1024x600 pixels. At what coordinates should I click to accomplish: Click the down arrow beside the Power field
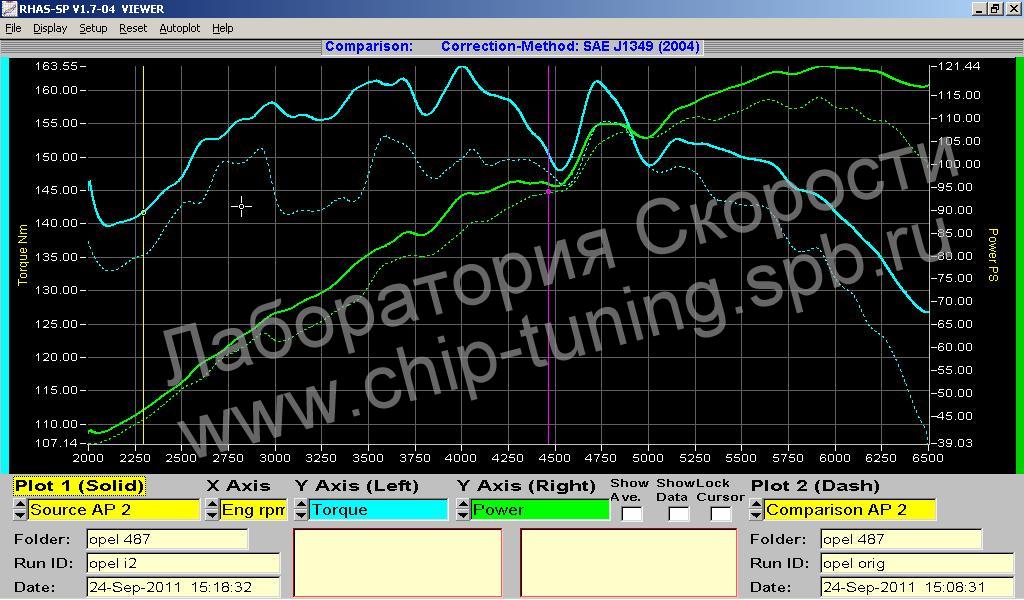coord(463,514)
